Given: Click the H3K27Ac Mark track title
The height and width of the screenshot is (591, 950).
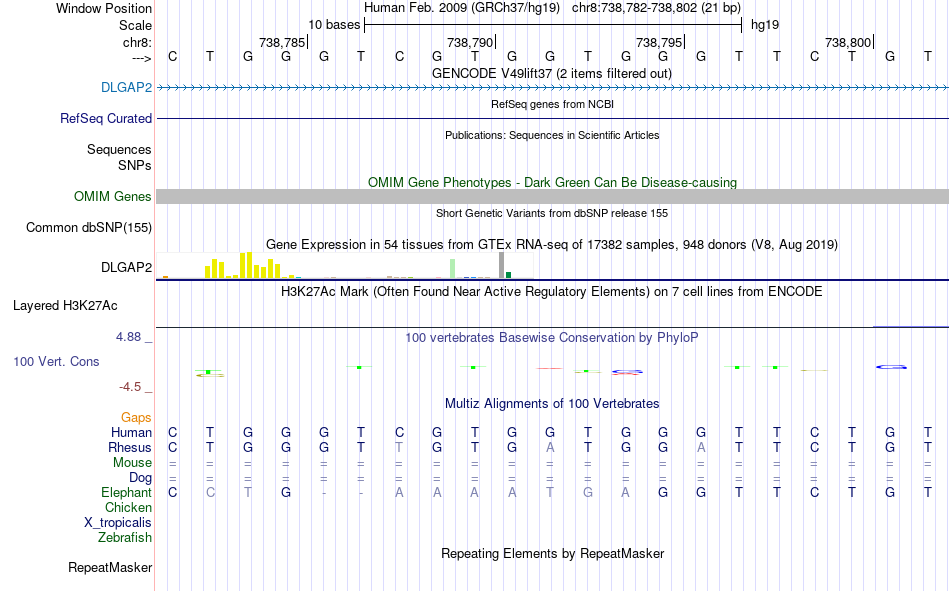Looking at the screenshot, I should tap(551, 292).
